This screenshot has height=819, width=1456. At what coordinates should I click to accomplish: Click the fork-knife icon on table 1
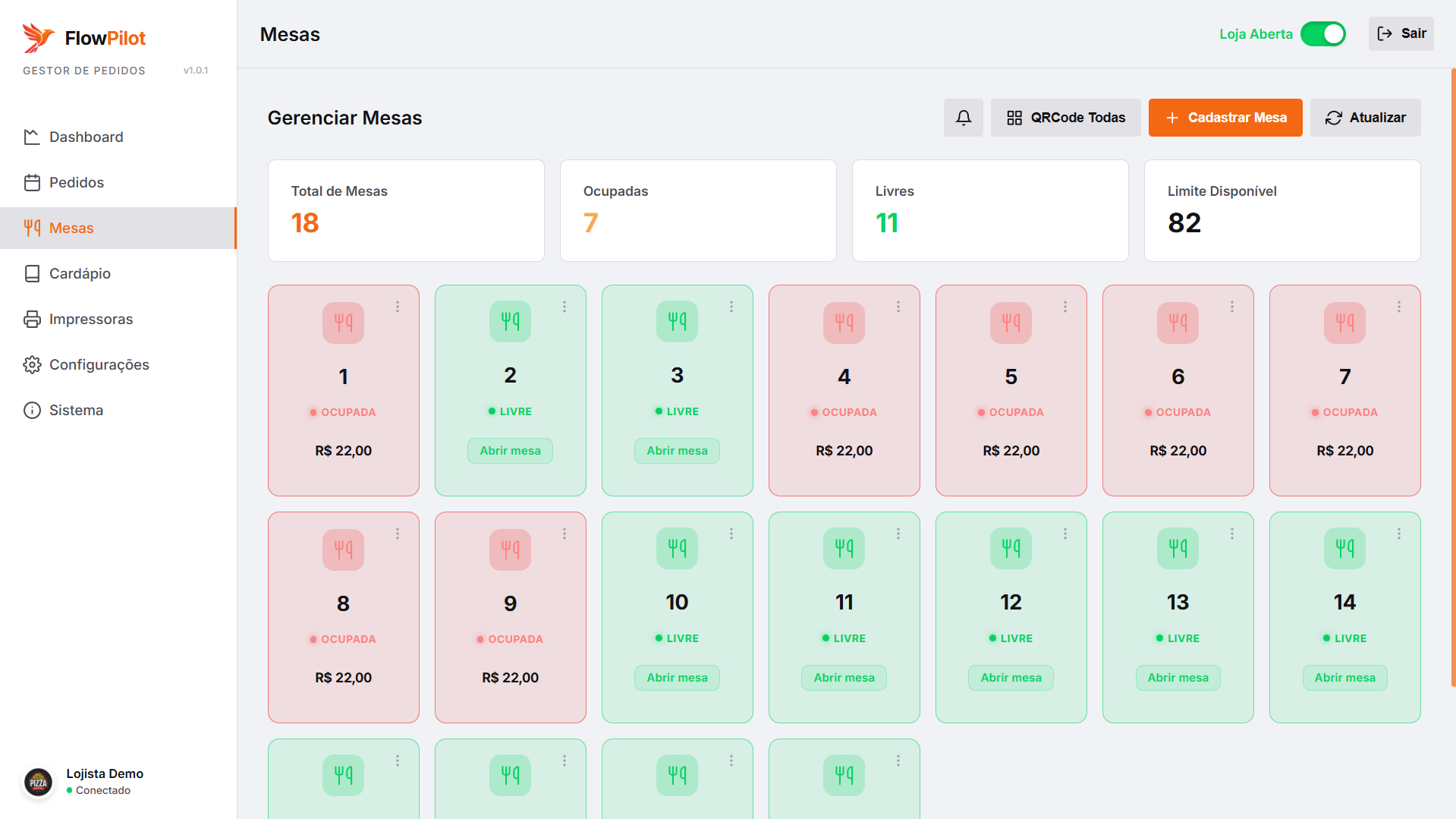343,323
